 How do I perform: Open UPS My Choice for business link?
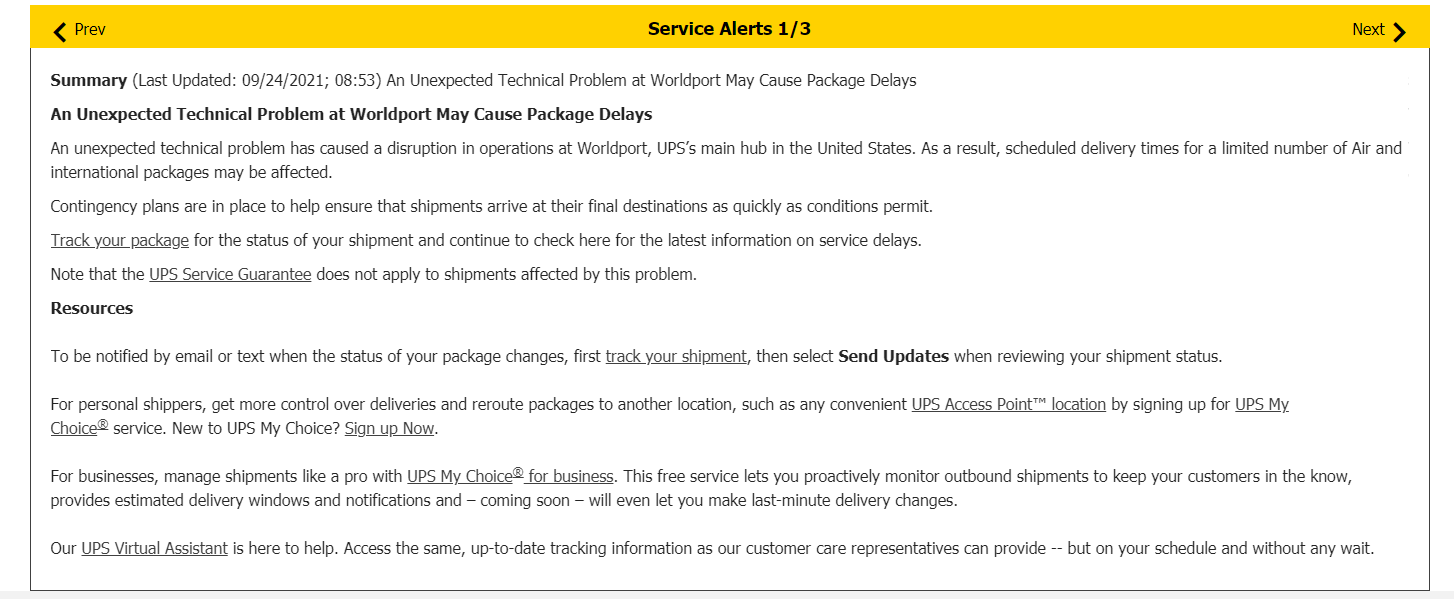[510, 477]
